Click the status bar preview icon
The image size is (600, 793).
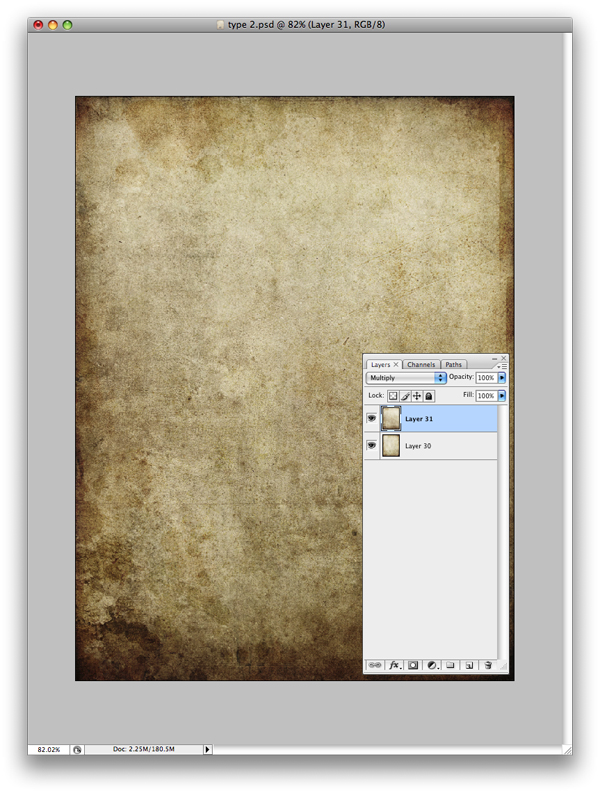(x=77, y=748)
